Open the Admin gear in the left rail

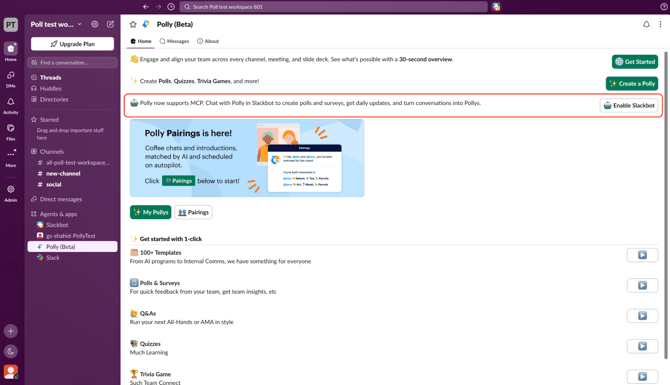(11, 192)
